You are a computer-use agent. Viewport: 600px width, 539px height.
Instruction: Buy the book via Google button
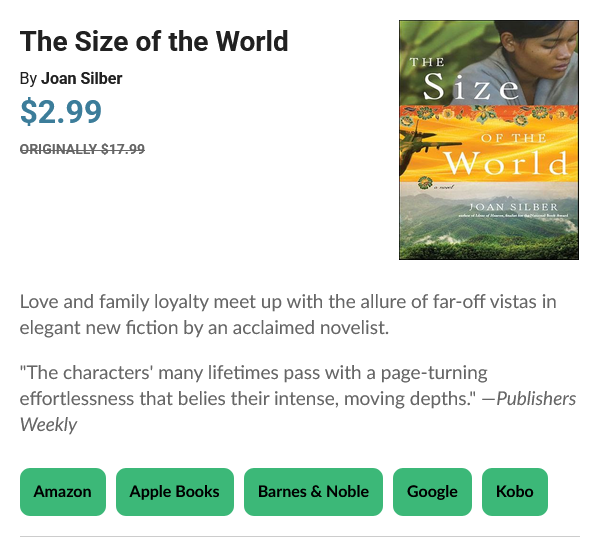(432, 492)
